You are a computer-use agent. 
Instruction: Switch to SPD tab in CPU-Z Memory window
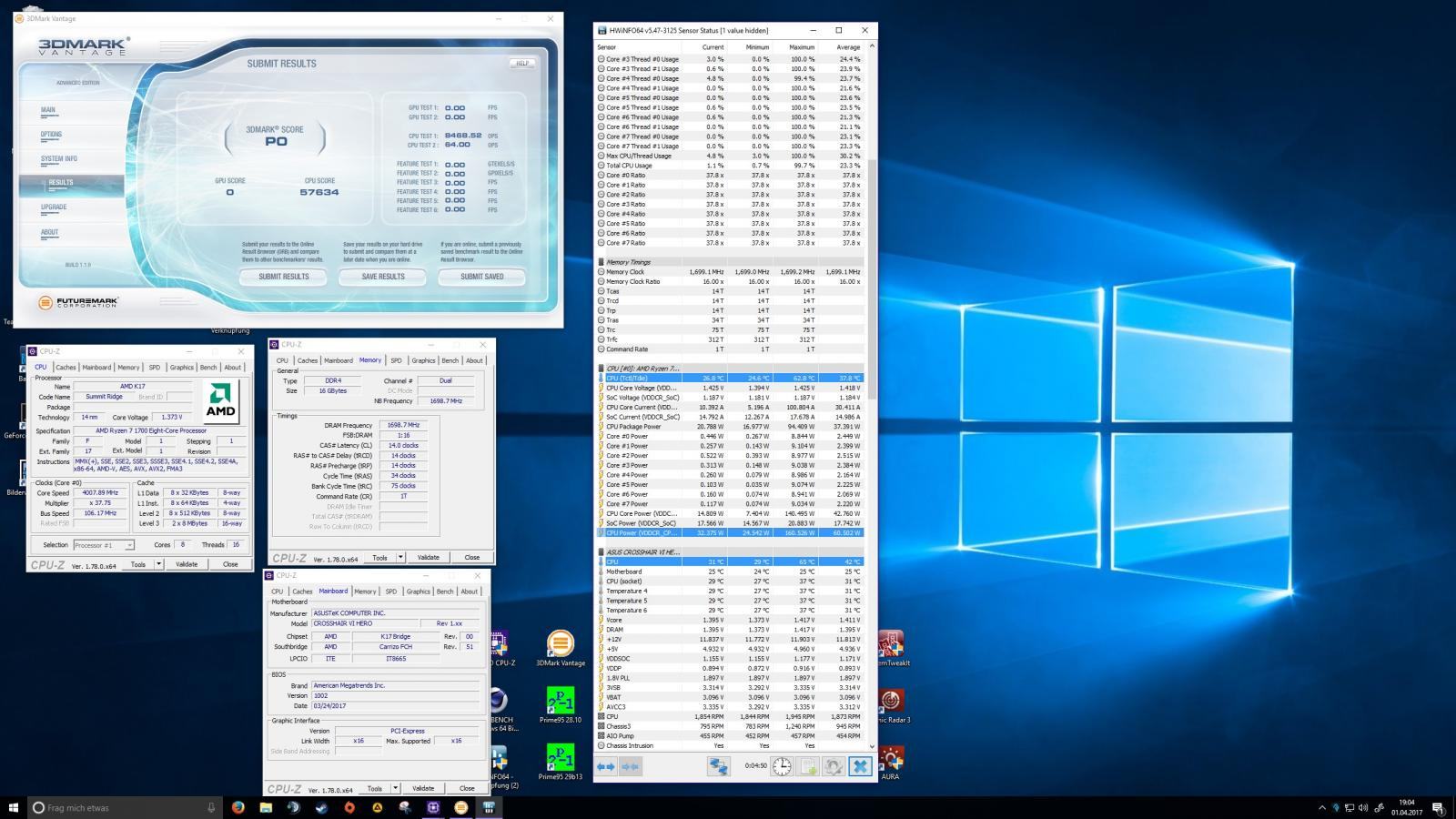(x=396, y=360)
